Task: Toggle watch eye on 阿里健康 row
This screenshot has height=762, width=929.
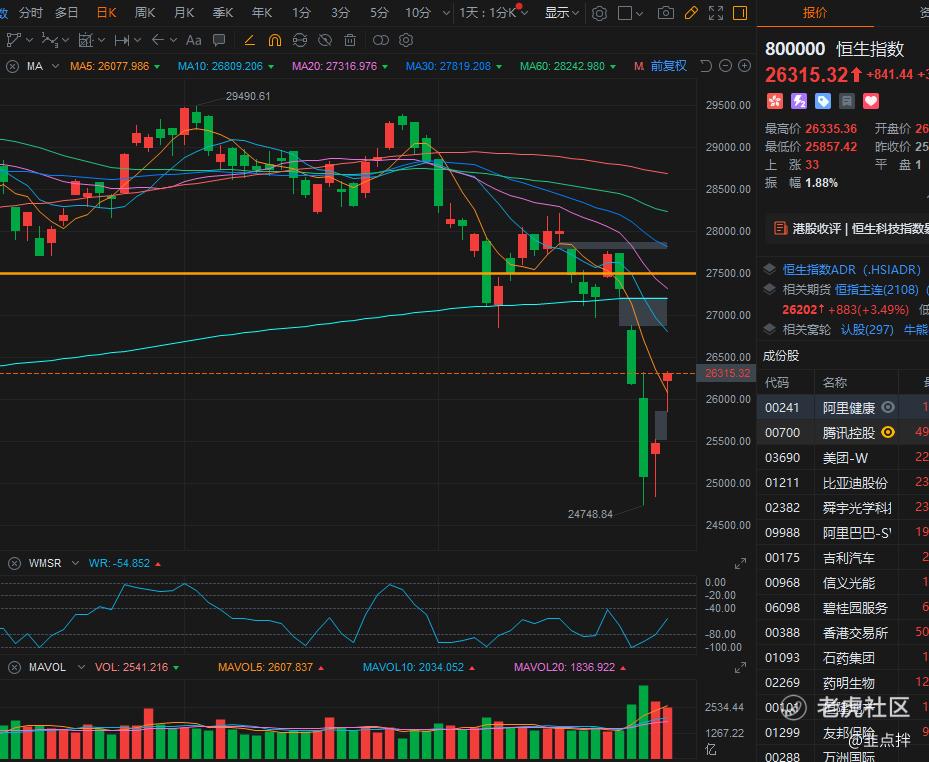Action: pyautogui.click(x=888, y=407)
